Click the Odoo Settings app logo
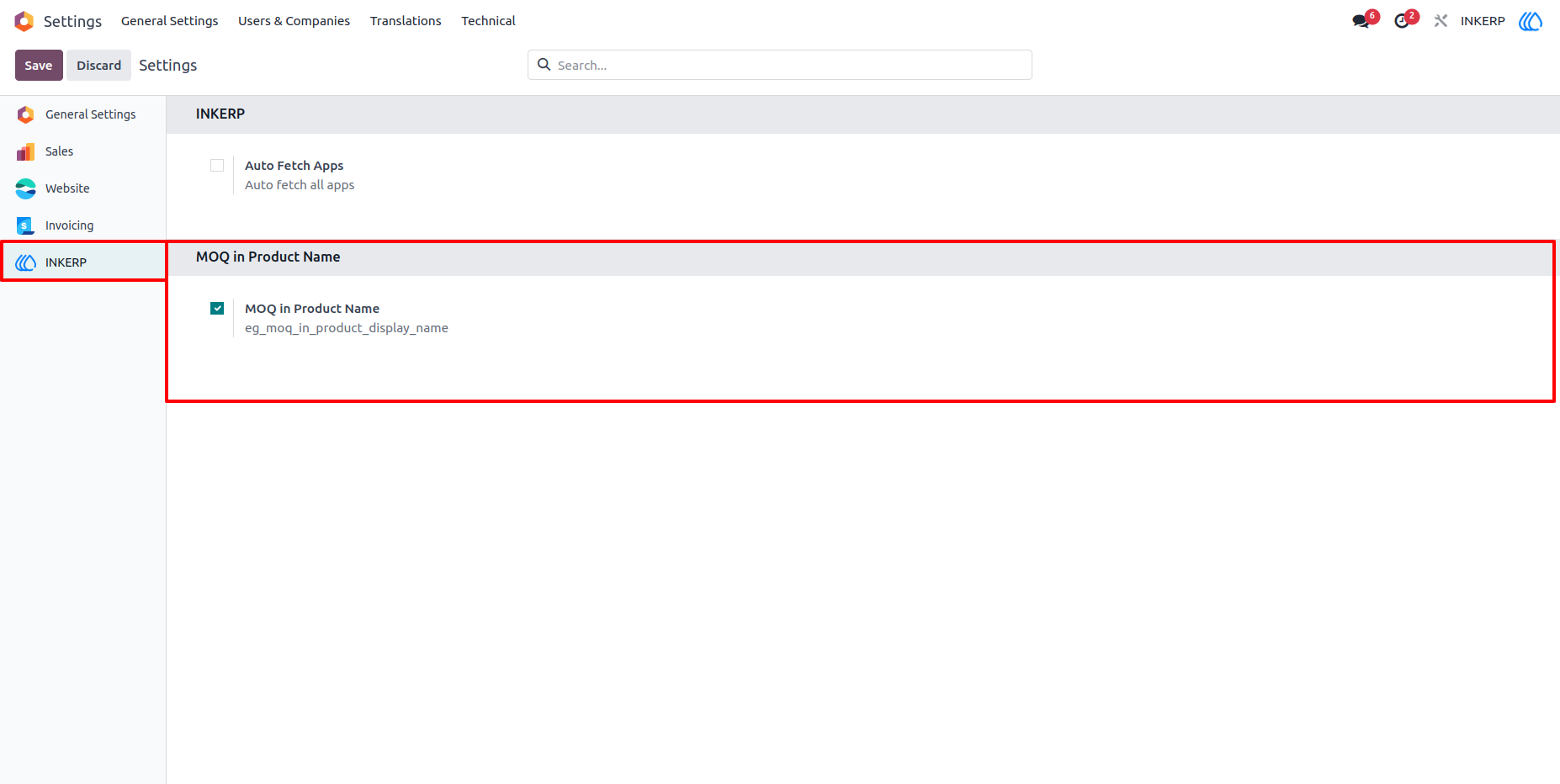1560x784 pixels. 24,21
